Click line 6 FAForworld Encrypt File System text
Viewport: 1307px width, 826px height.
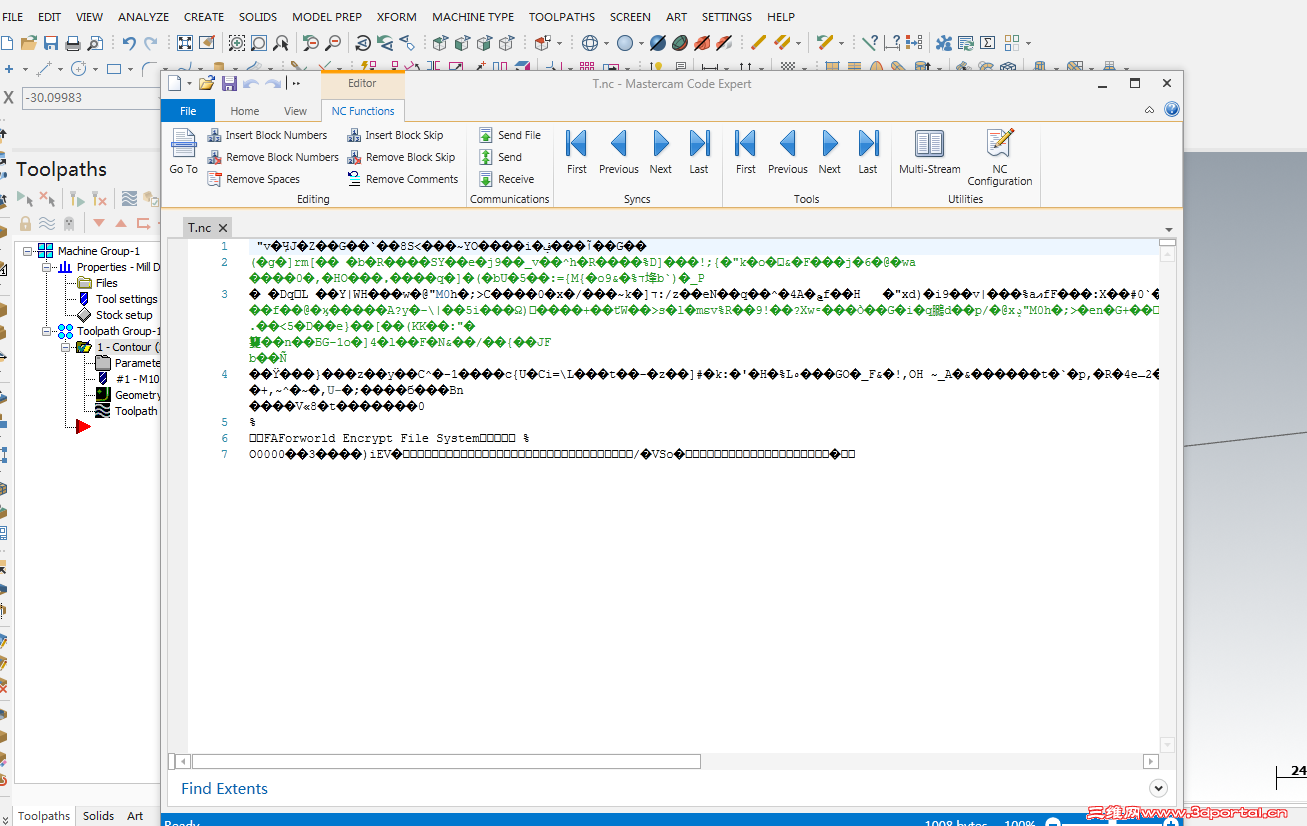click(x=389, y=438)
